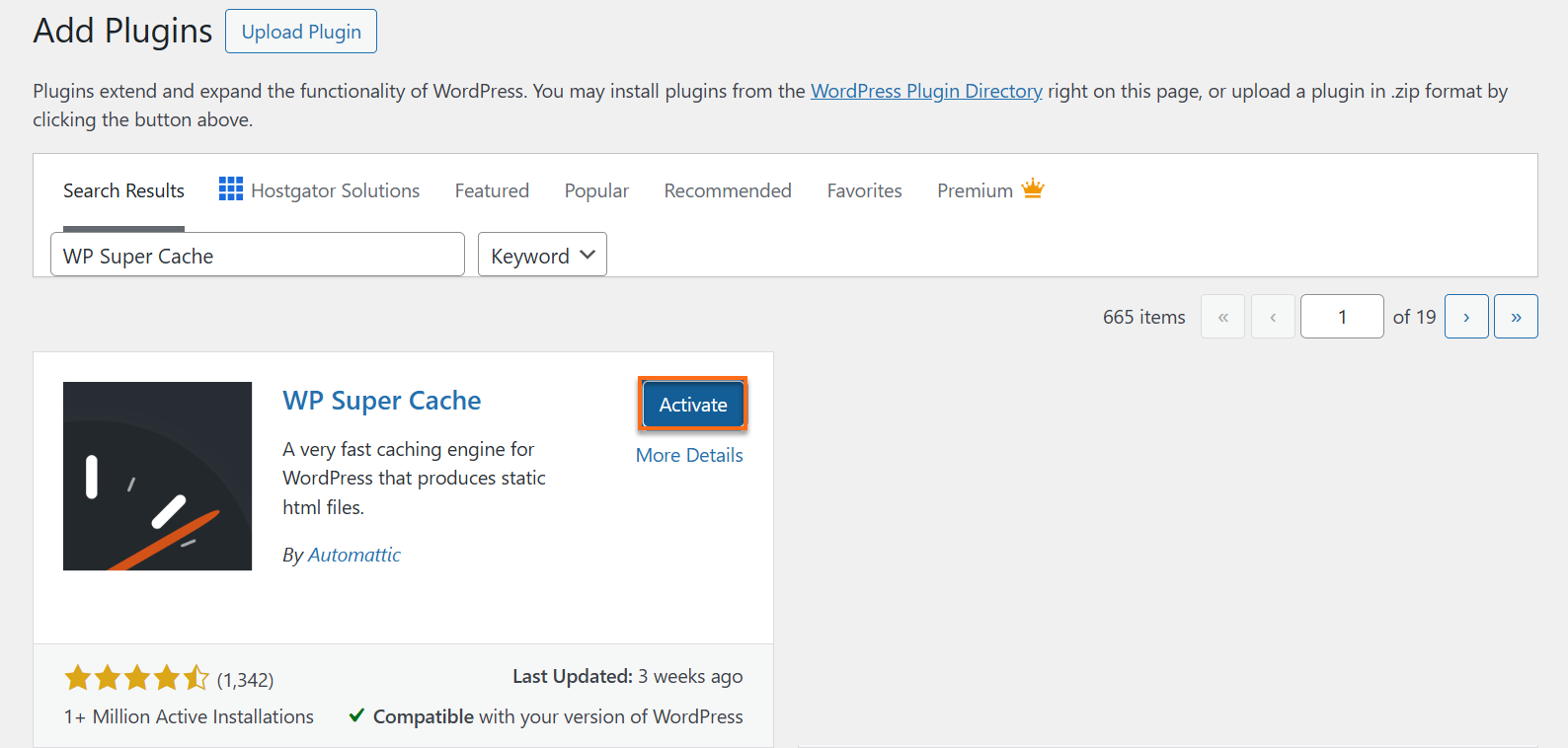Screen dimensions: 1568x748
Task: Open the Keyword search type dropdown
Action: [542, 255]
